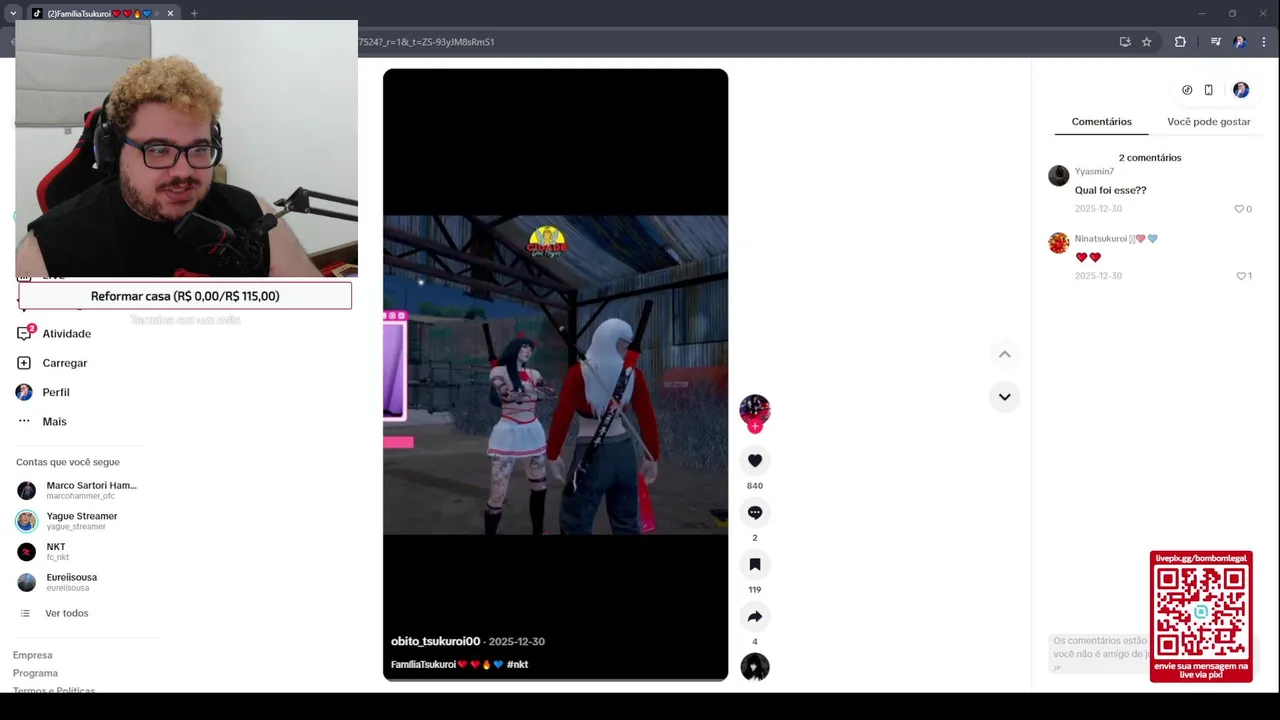1280x720 pixels.
Task: Like Ninatsukuroi's comment
Action: tap(1240, 276)
